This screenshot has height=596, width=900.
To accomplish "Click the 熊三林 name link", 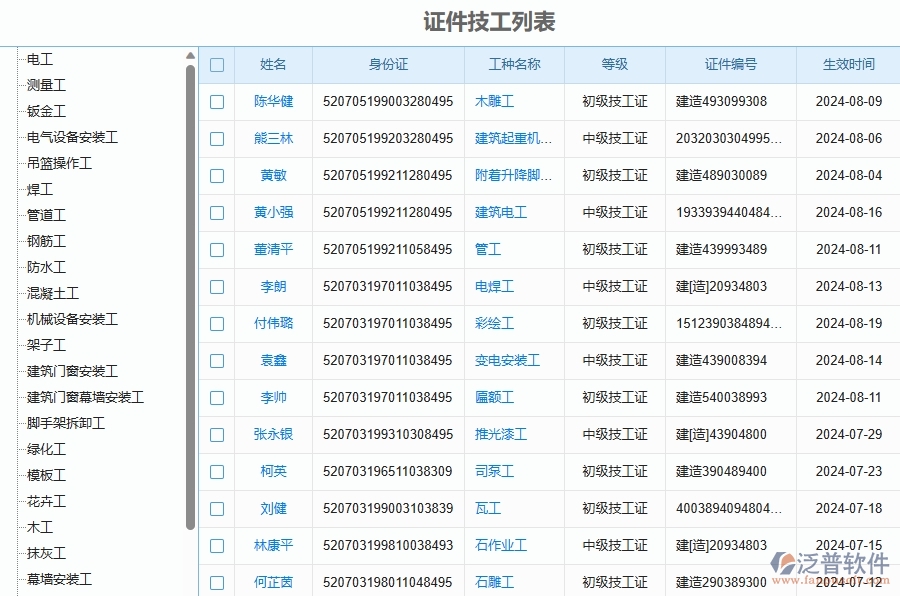I will pyautogui.click(x=273, y=138).
